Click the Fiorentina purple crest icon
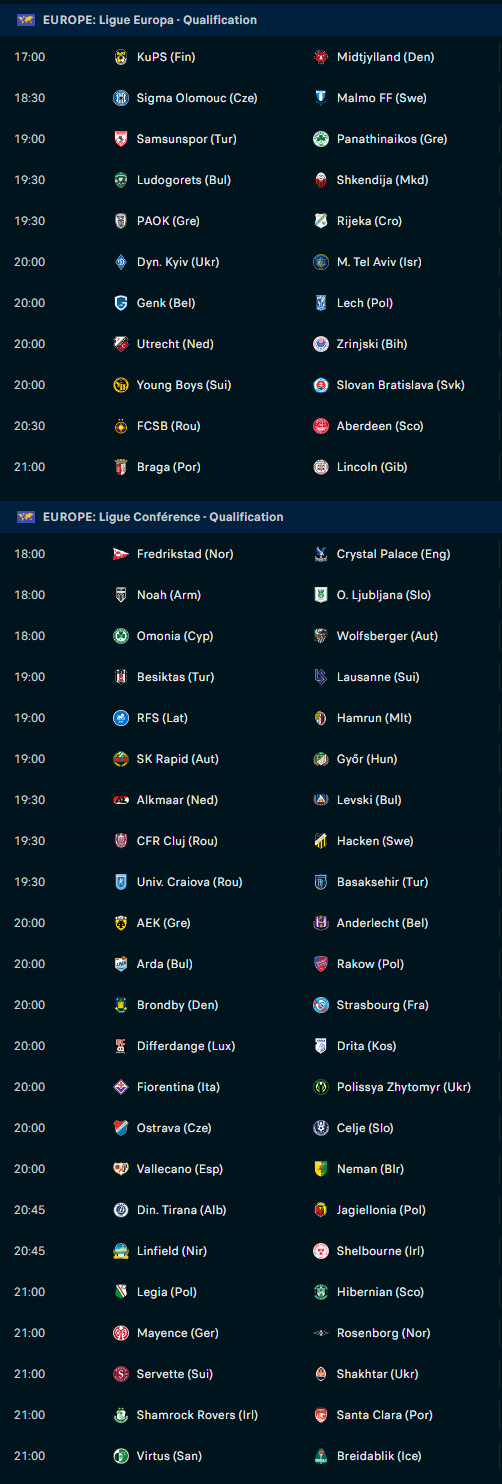Image resolution: width=502 pixels, height=1484 pixels. pyautogui.click(x=121, y=1087)
